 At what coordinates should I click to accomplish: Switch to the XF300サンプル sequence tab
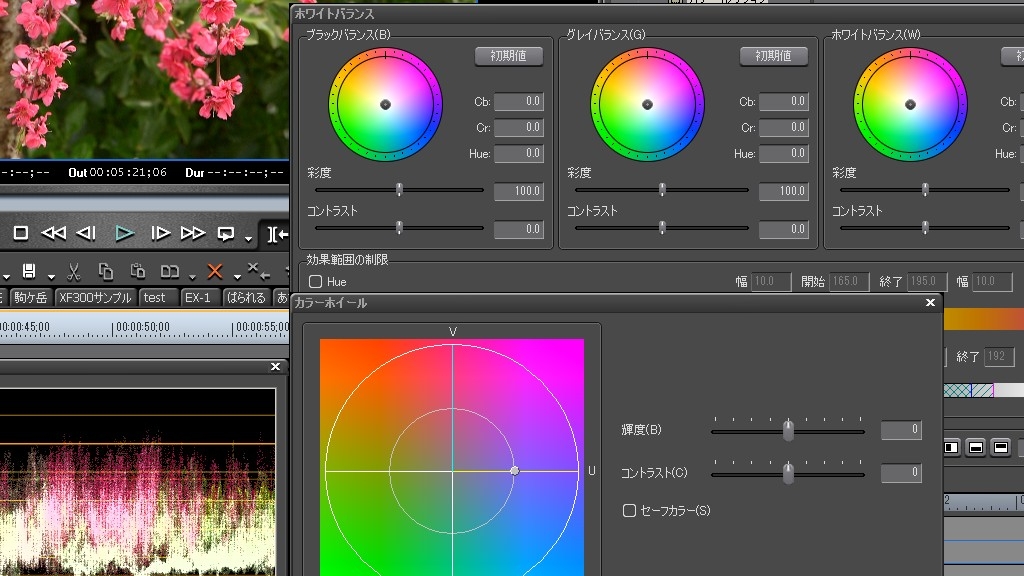95,298
